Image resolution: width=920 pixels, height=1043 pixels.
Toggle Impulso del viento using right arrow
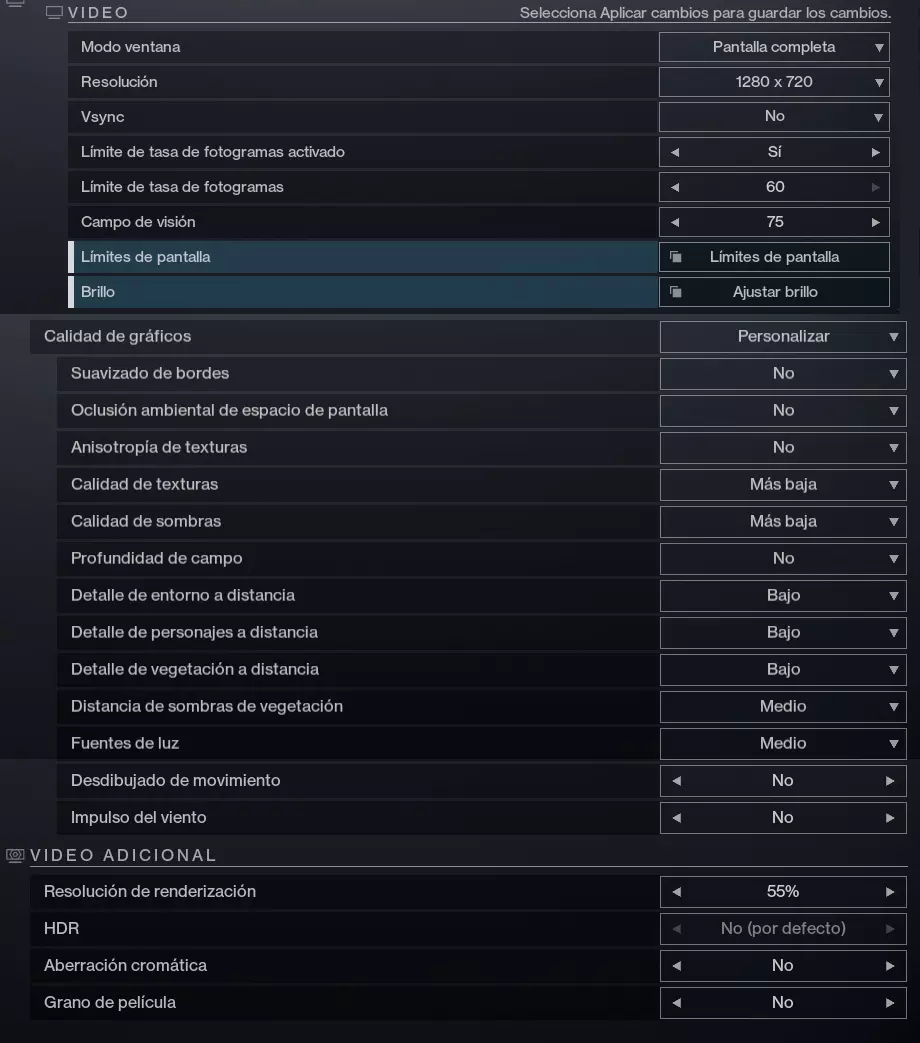point(889,818)
